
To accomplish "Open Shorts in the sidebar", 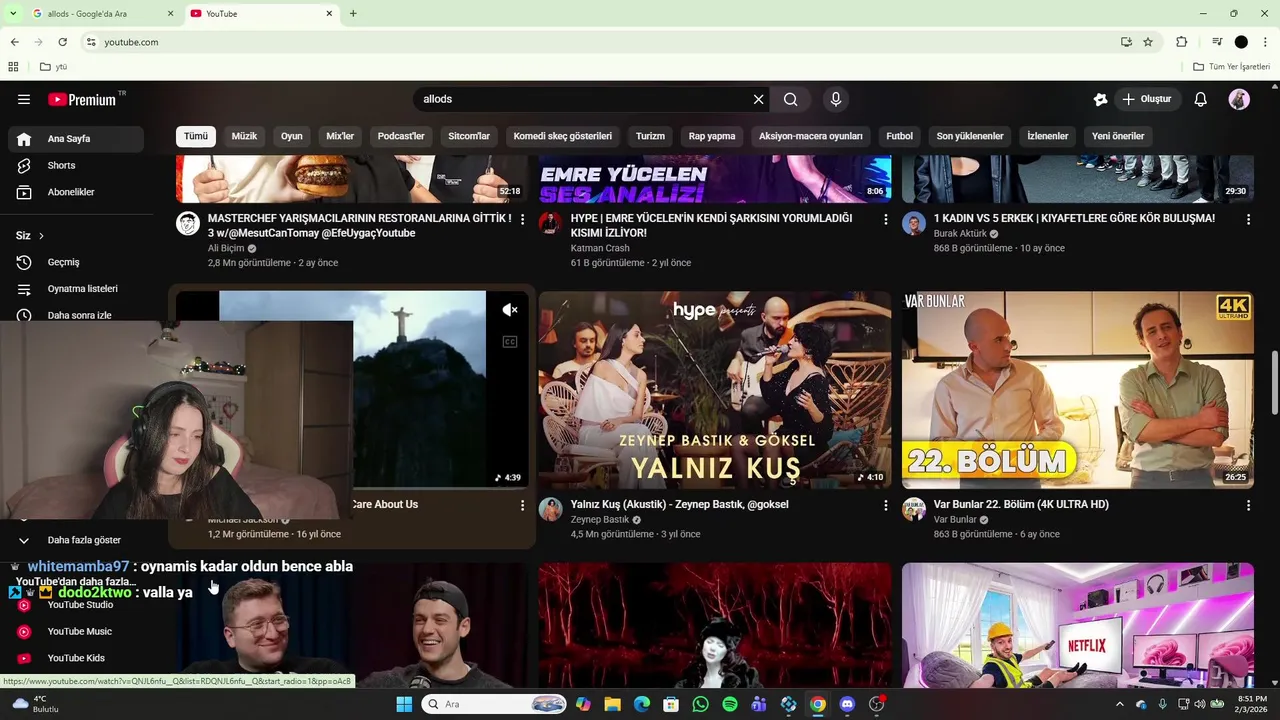I will pyautogui.click(x=76, y=165).
